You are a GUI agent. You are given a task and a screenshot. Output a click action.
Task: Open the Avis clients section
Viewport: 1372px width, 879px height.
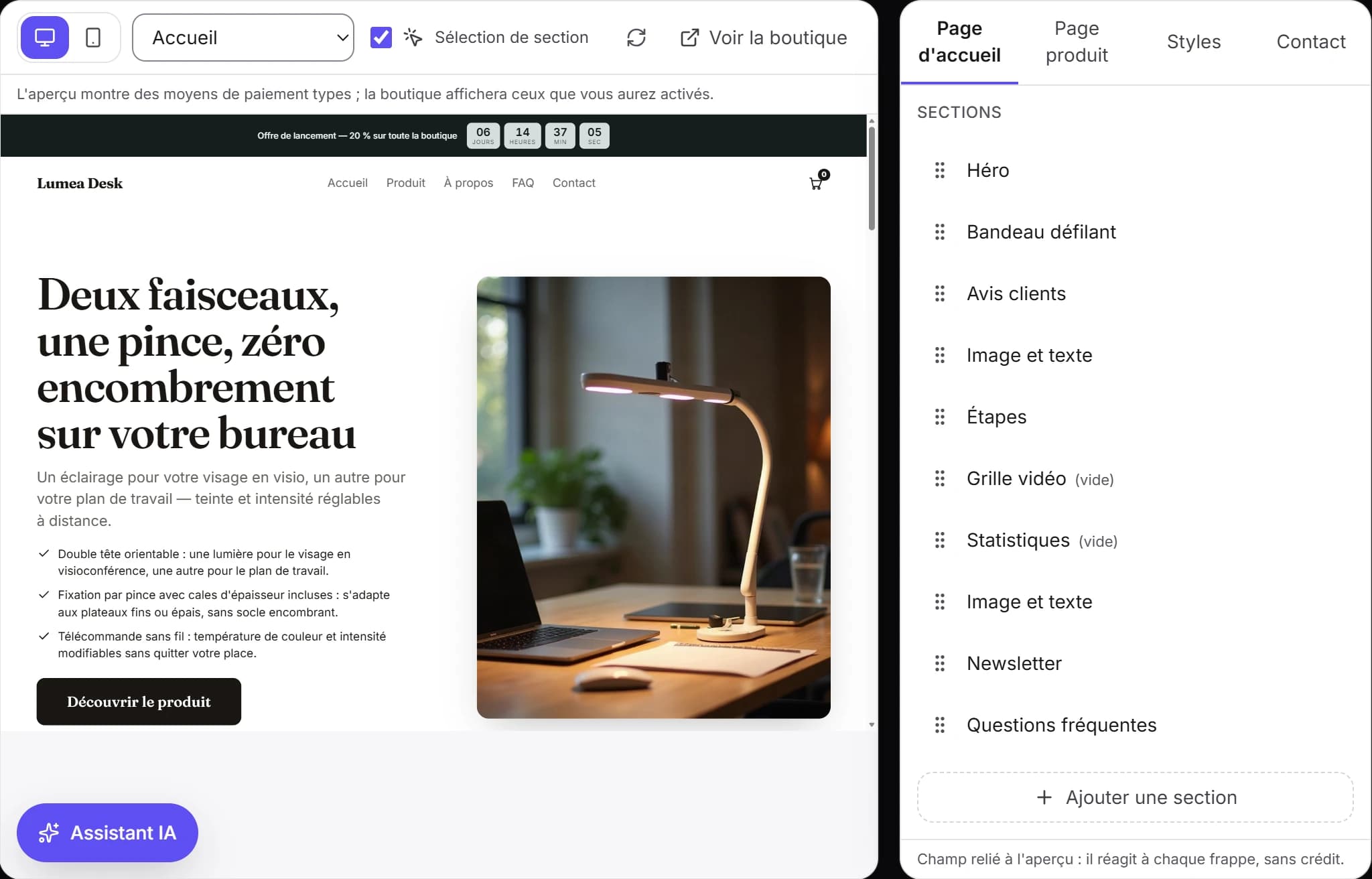tap(1135, 293)
